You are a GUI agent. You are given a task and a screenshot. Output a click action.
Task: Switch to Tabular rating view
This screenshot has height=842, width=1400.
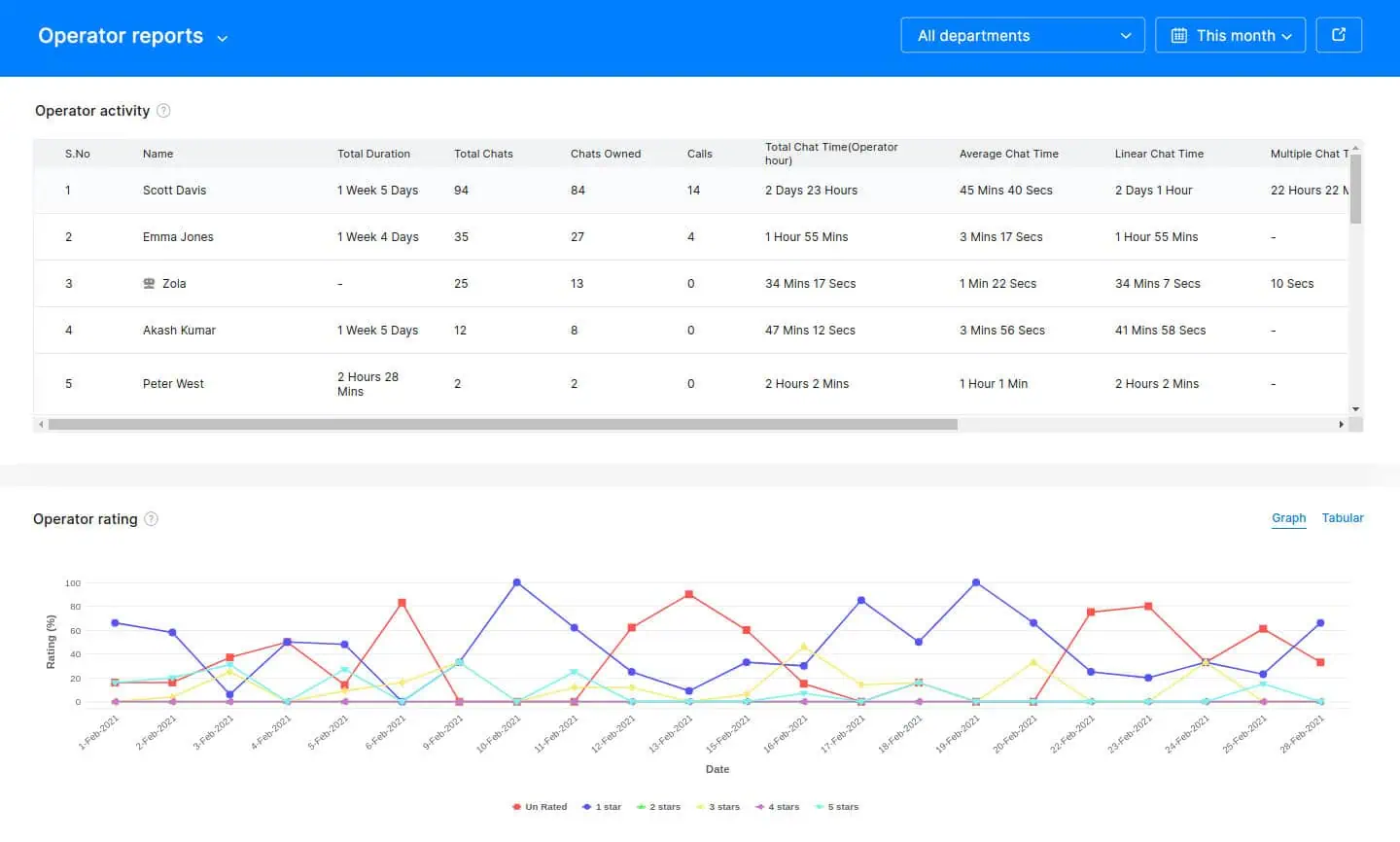pos(1342,518)
